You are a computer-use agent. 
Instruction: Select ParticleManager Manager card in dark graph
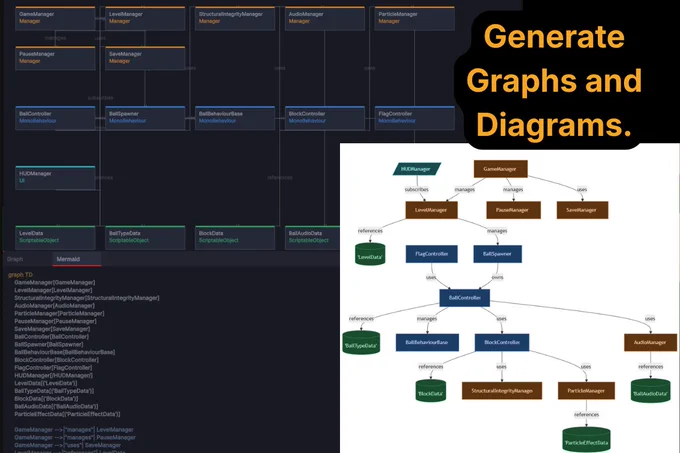pyautogui.click(x=414, y=18)
